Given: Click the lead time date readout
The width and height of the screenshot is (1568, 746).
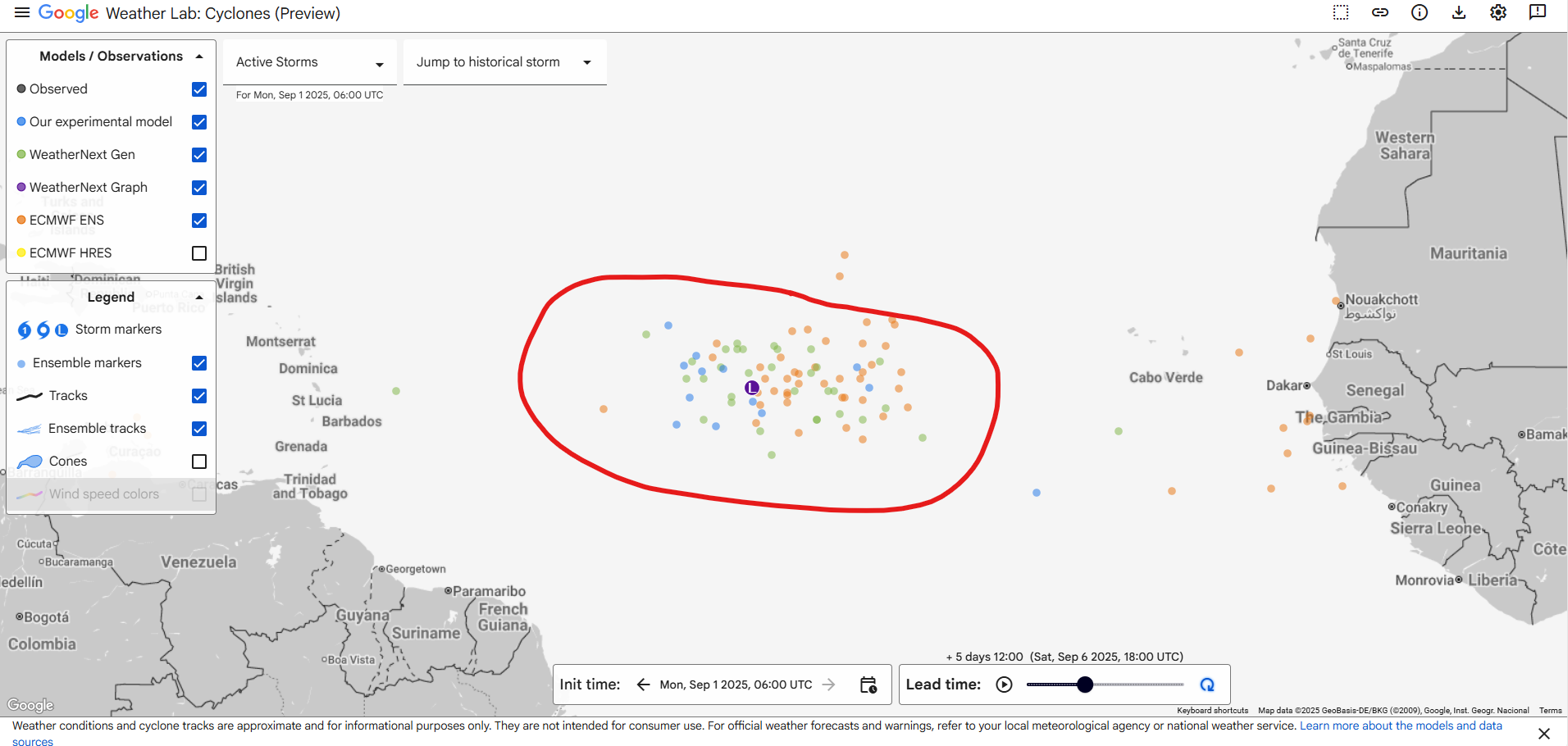Looking at the screenshot, I should pos(1064,657).
